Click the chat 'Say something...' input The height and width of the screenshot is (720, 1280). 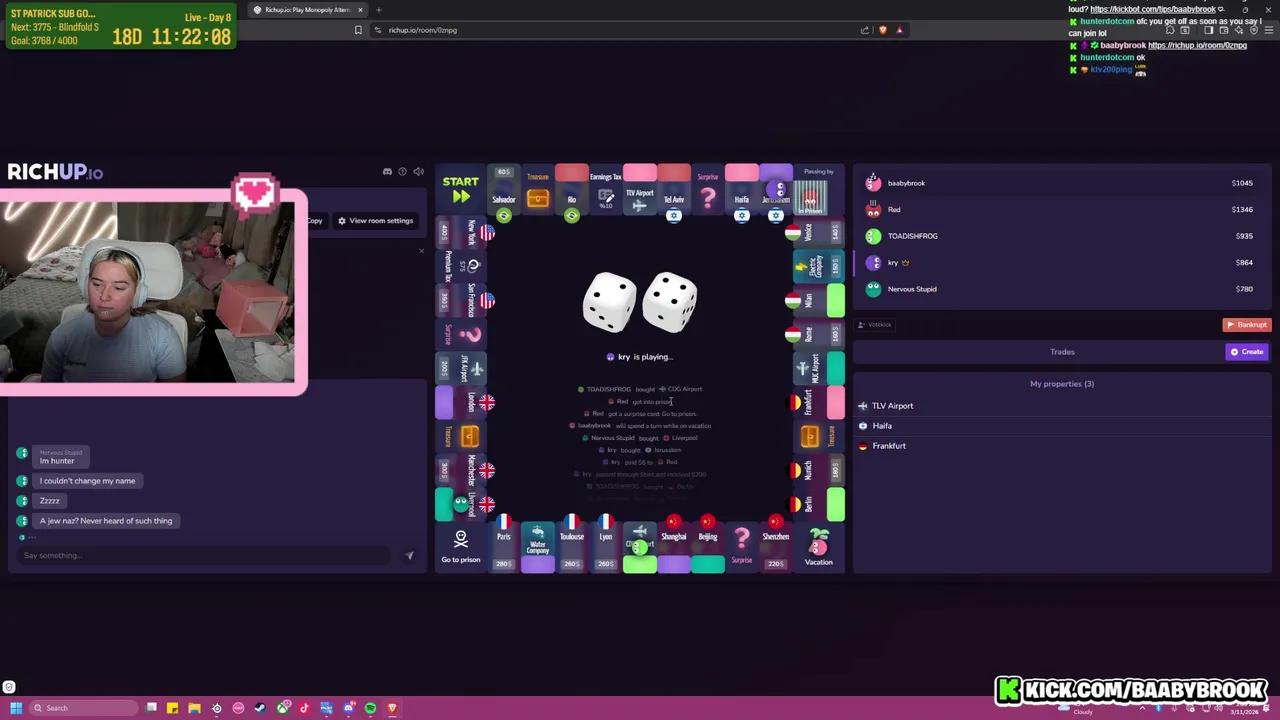click(x=205, y=556)
